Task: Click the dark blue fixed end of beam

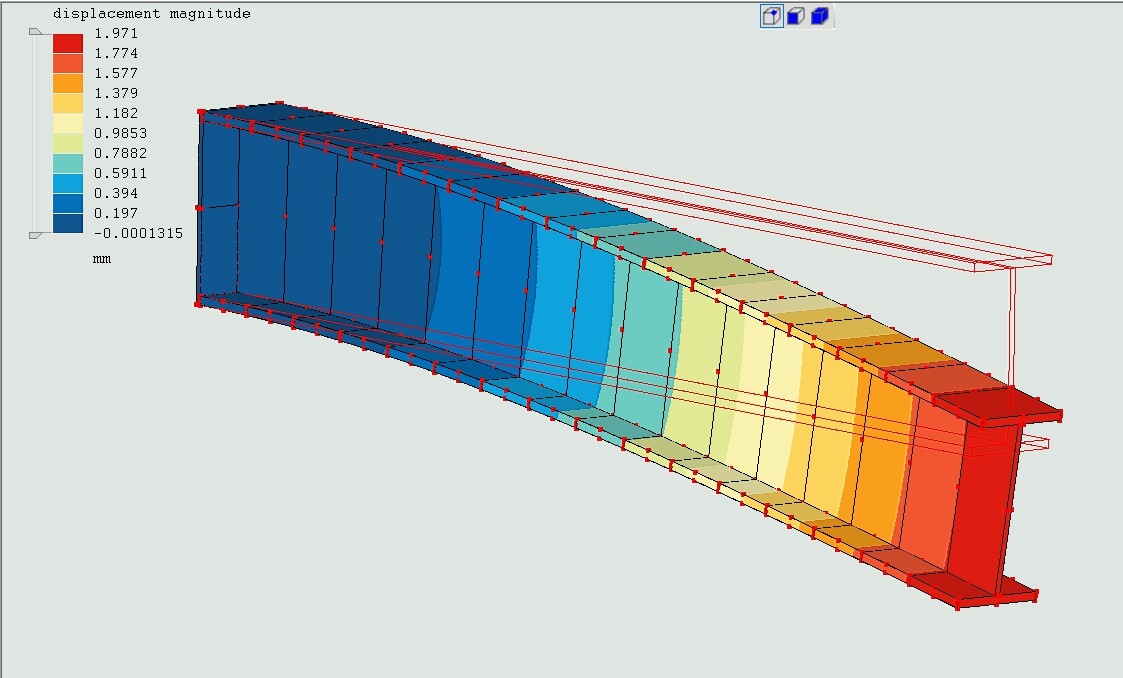Action: pyautogui.click(x=218, y=208)
